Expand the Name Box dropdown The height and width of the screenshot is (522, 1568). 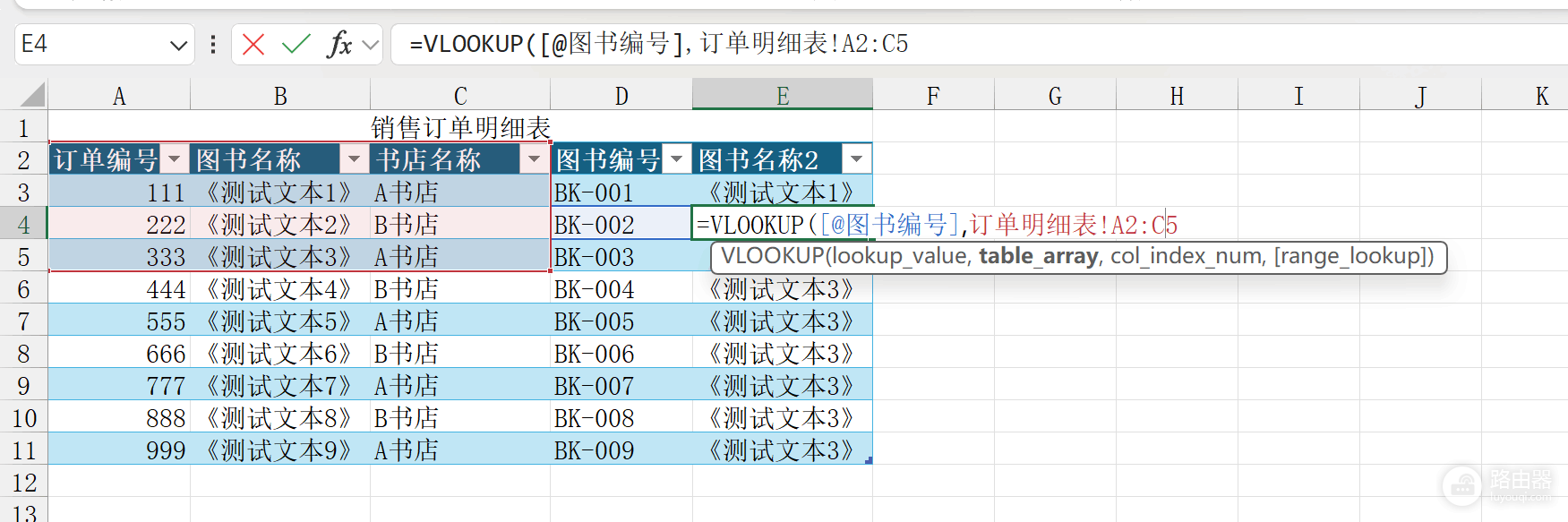[178, 45]
